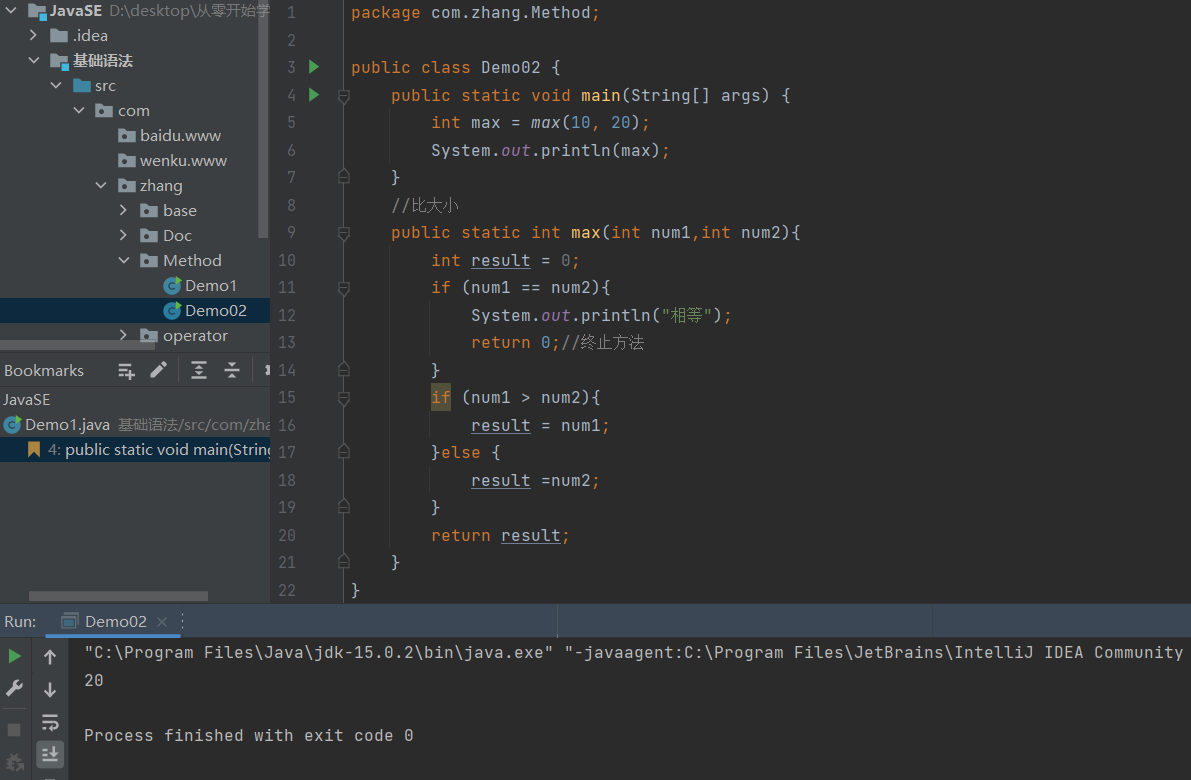The height and width of the screenshot is (780, 1191).
Task: Fold the if block at line 11
Action: [x=343, y=288]
